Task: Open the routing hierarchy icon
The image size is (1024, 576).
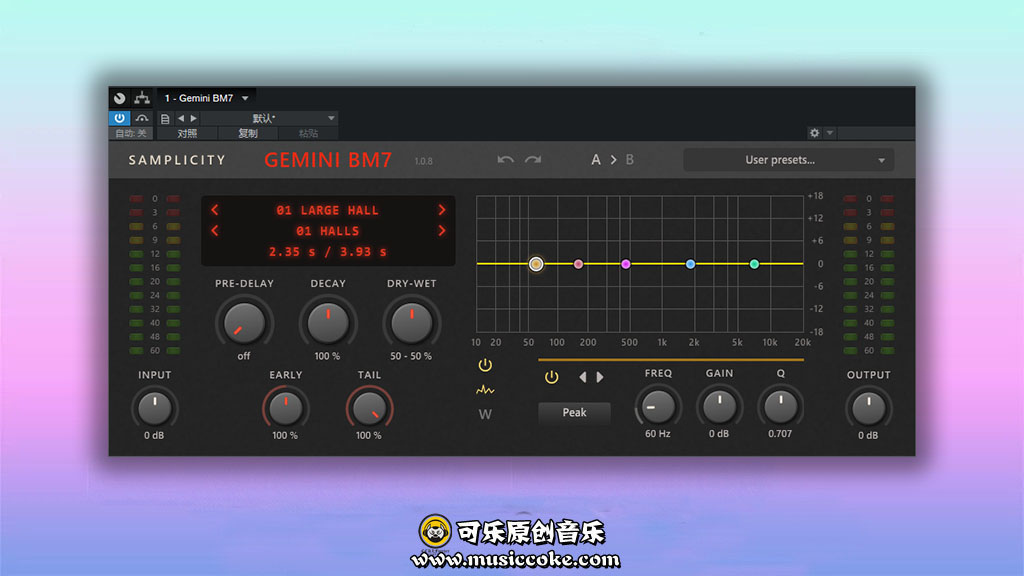Action: click(142, 98)
